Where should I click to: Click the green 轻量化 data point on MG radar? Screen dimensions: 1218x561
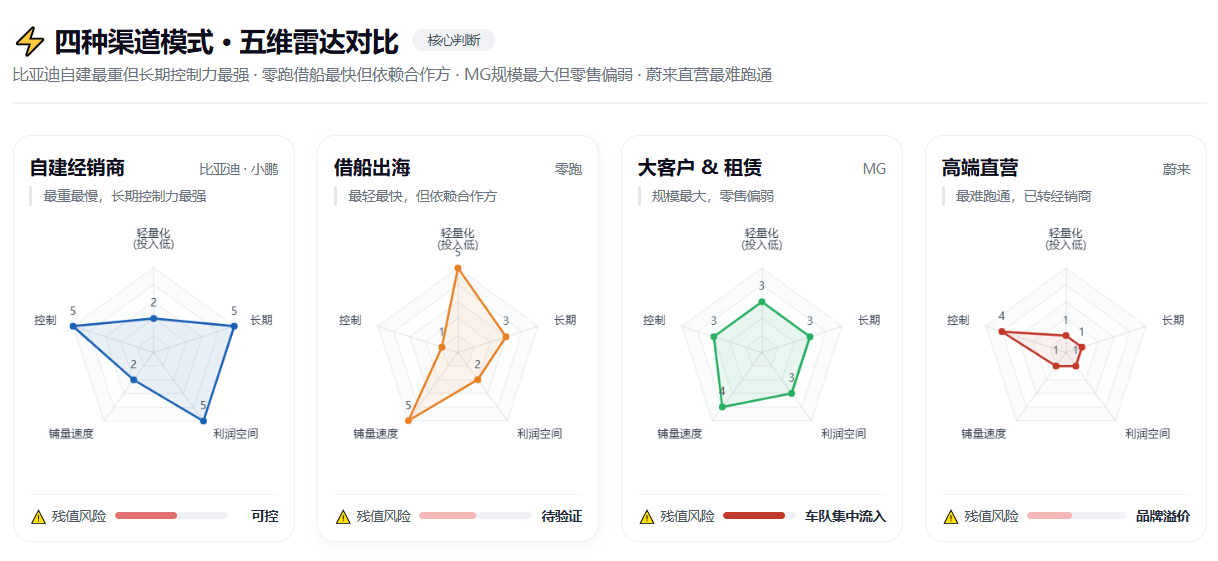[x=762, y=302]
